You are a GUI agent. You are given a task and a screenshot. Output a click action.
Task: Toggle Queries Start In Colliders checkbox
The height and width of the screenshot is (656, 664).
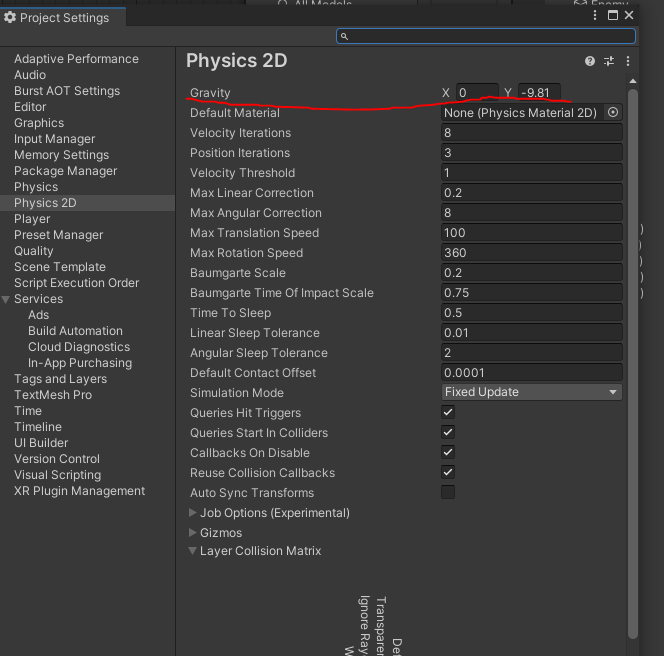[448, 432]
